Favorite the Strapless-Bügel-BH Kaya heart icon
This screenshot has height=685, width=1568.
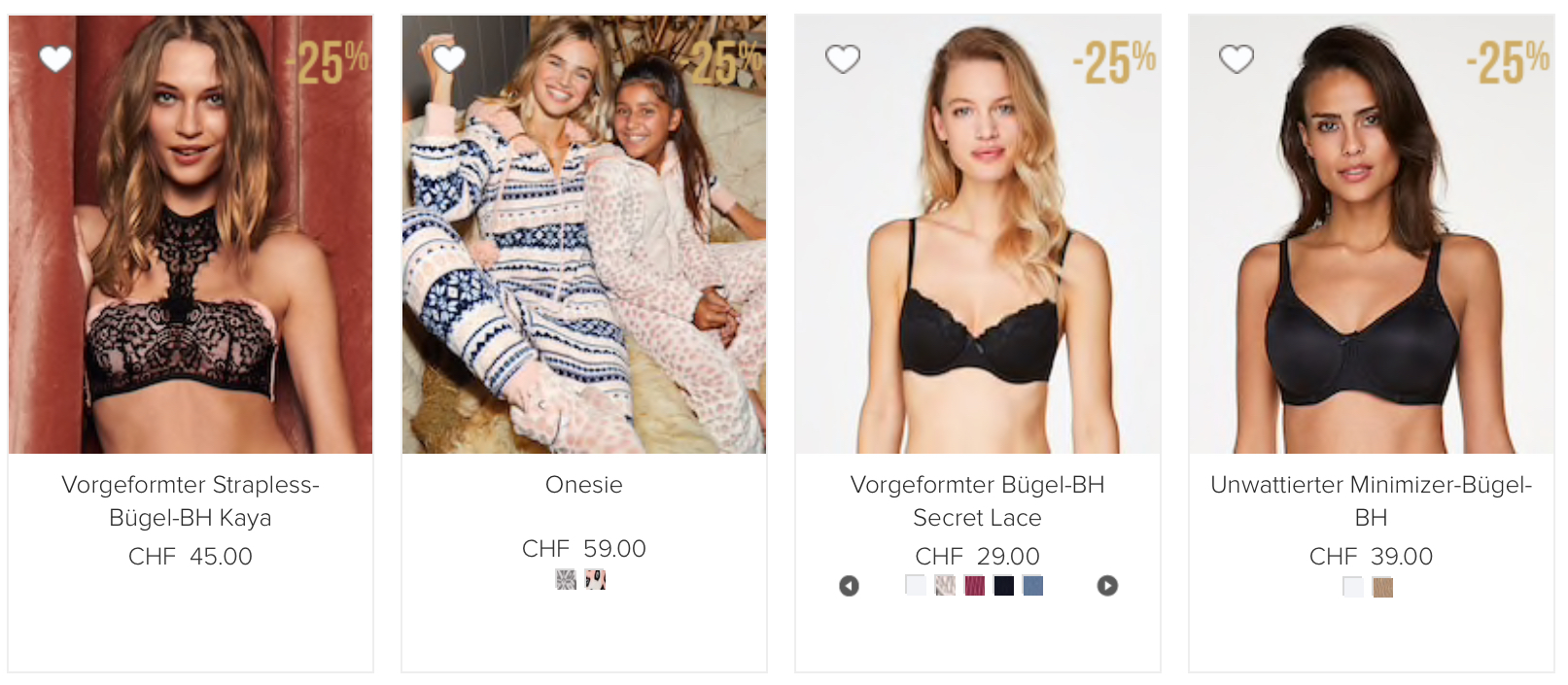(55, 59)
